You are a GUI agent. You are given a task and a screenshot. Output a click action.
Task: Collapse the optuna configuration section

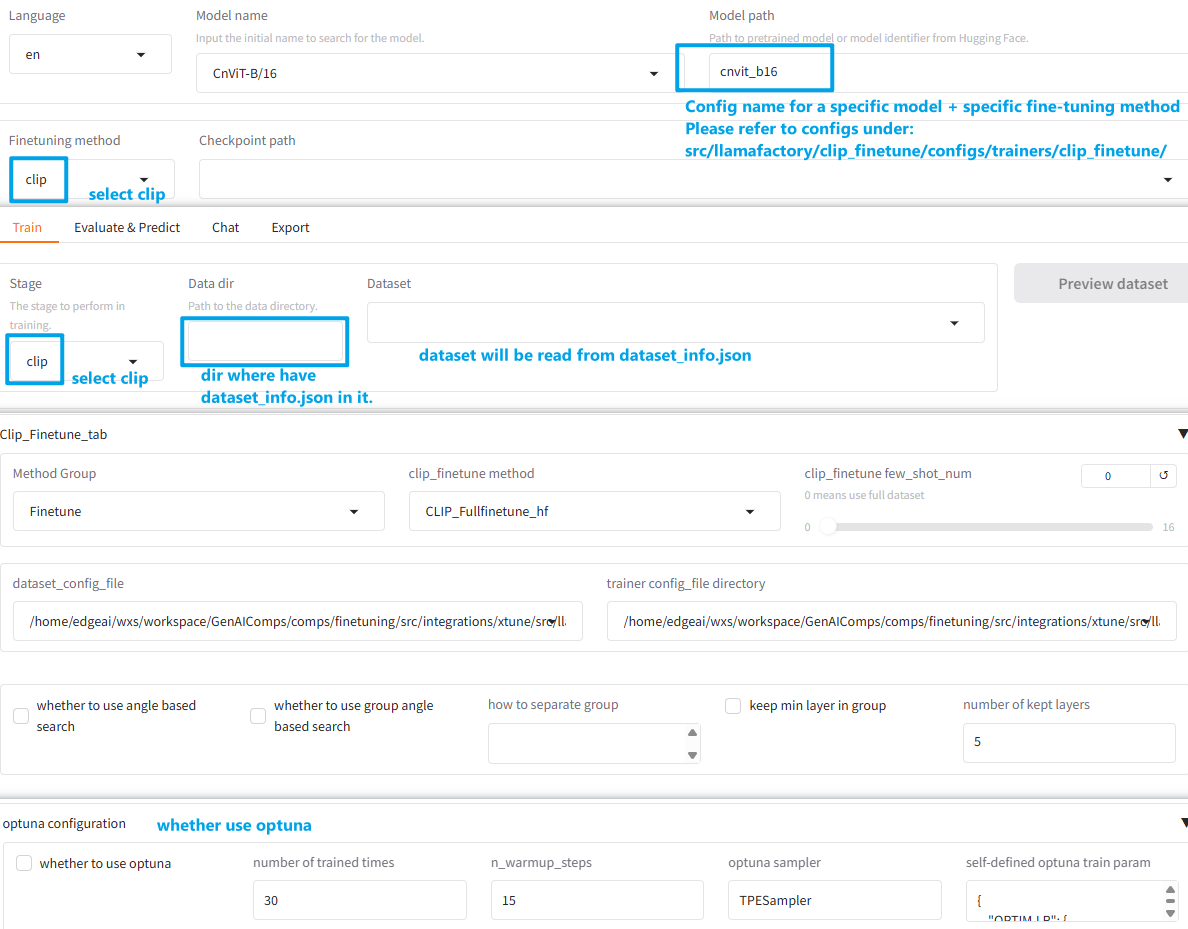coord(1183,824)
